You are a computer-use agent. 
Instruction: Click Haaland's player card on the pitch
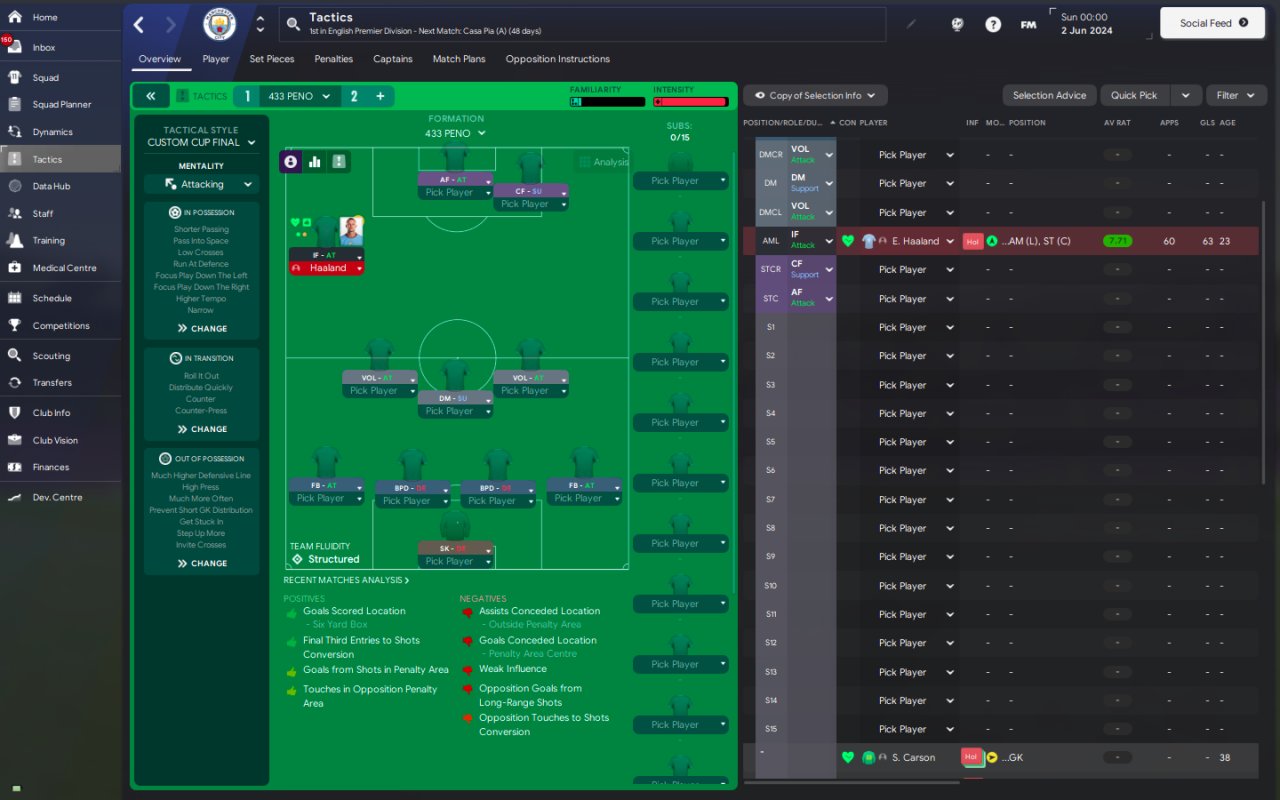(326, 246)
